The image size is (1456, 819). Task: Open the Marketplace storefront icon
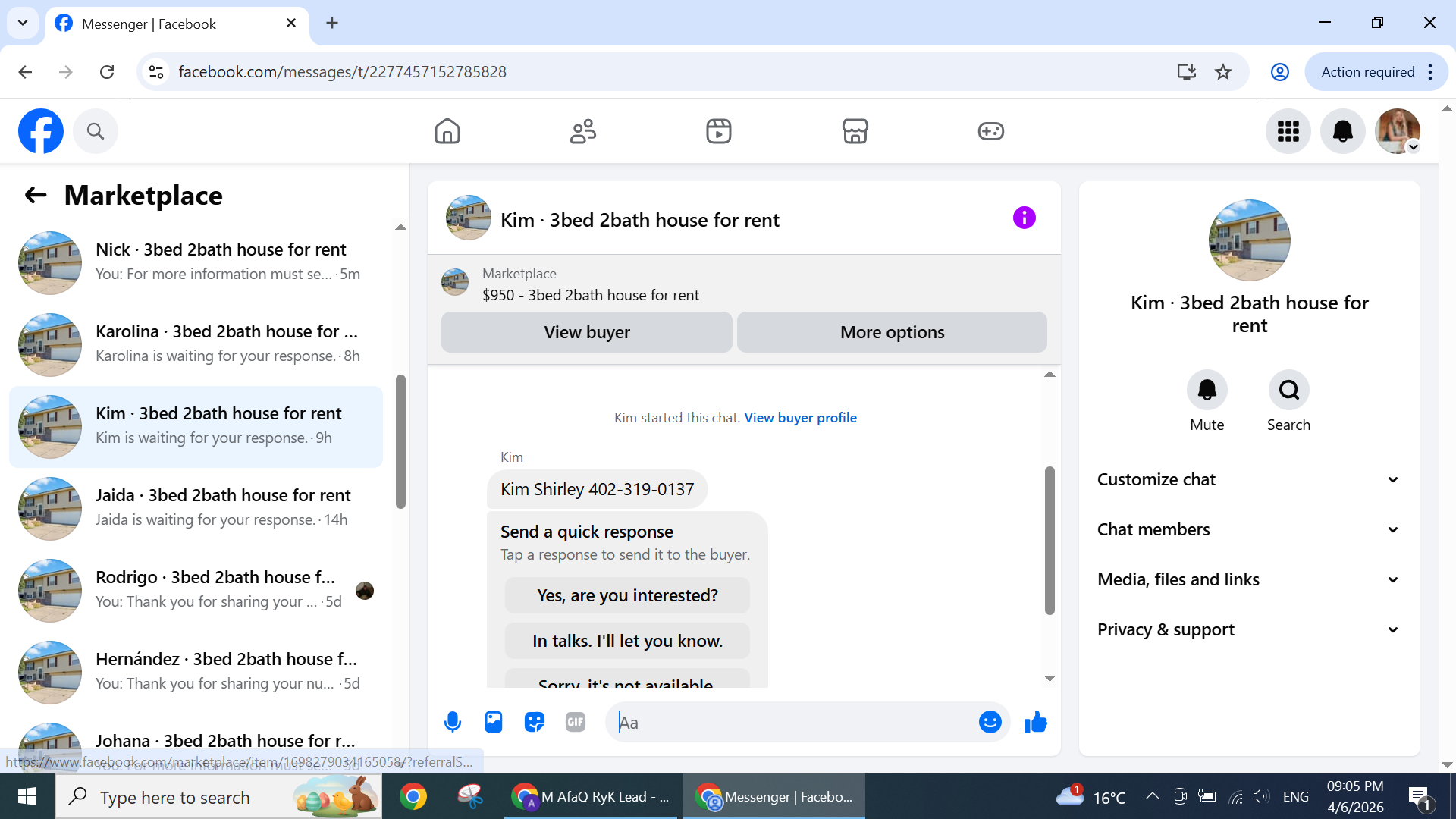[855, 131]
